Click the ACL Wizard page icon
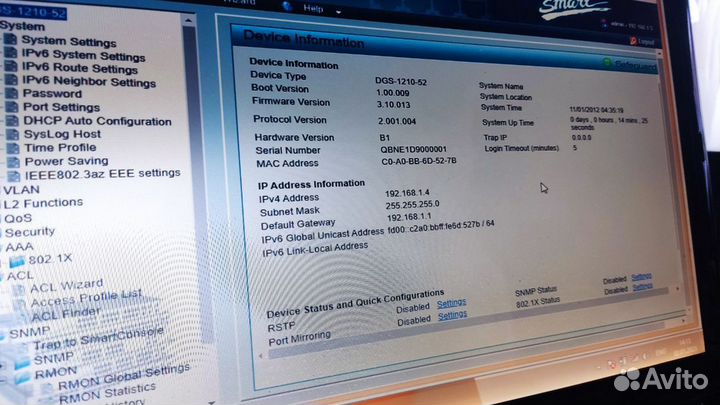720x405 pixels. [19, 290]
